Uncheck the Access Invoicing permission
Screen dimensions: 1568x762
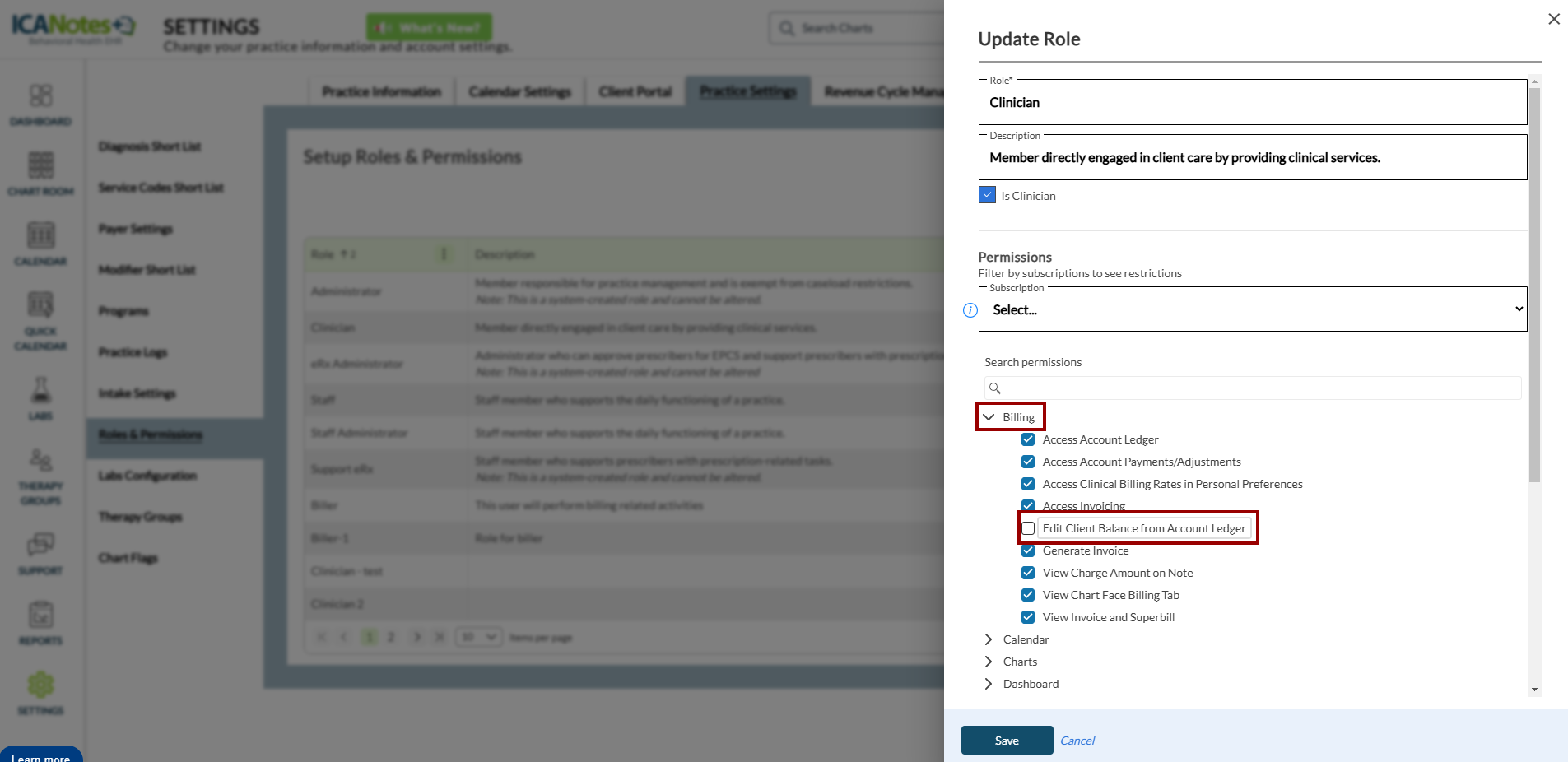tap(1028, 505)
